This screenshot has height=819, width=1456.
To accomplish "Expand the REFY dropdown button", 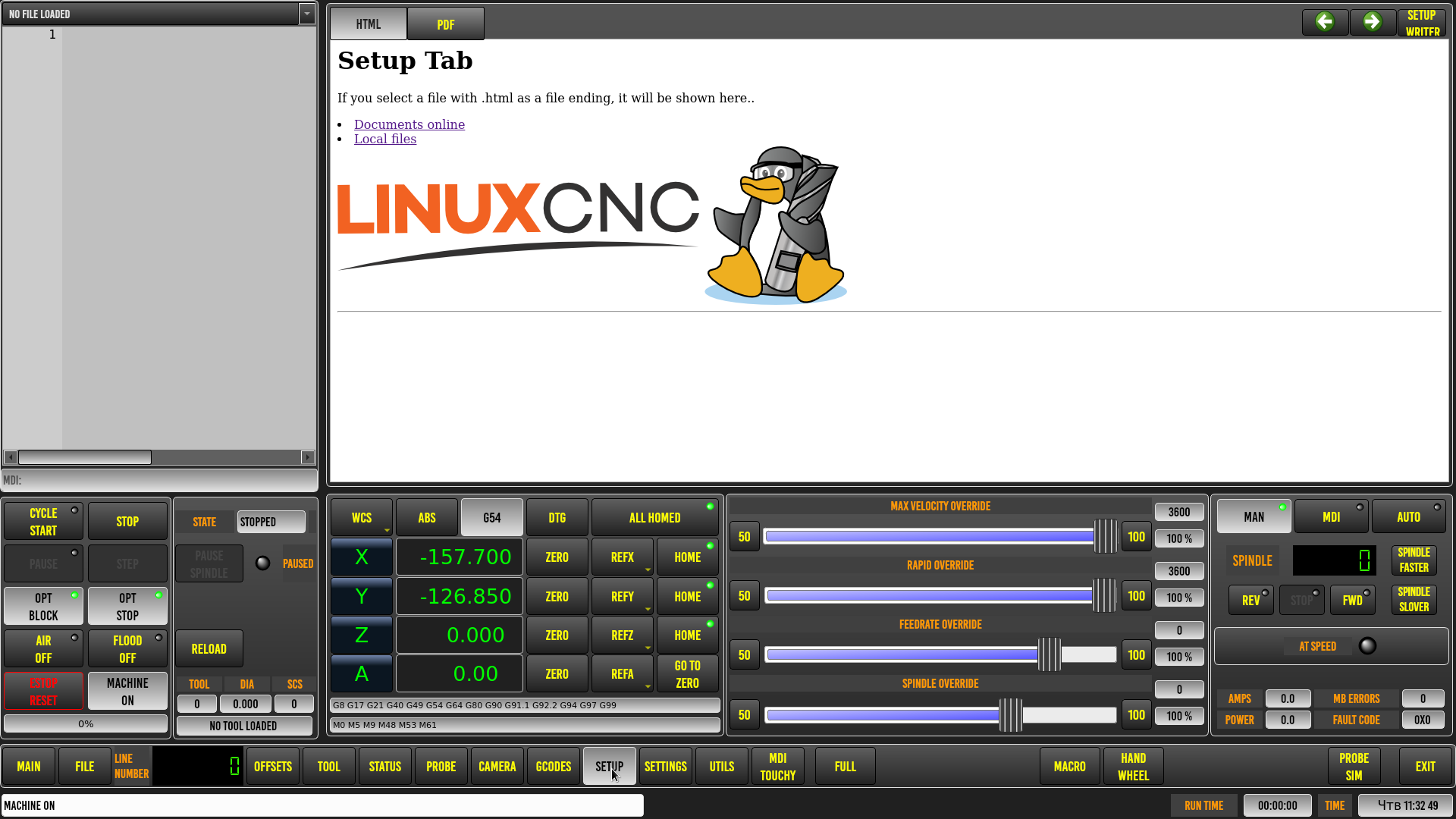I will (x=623, y=597).
